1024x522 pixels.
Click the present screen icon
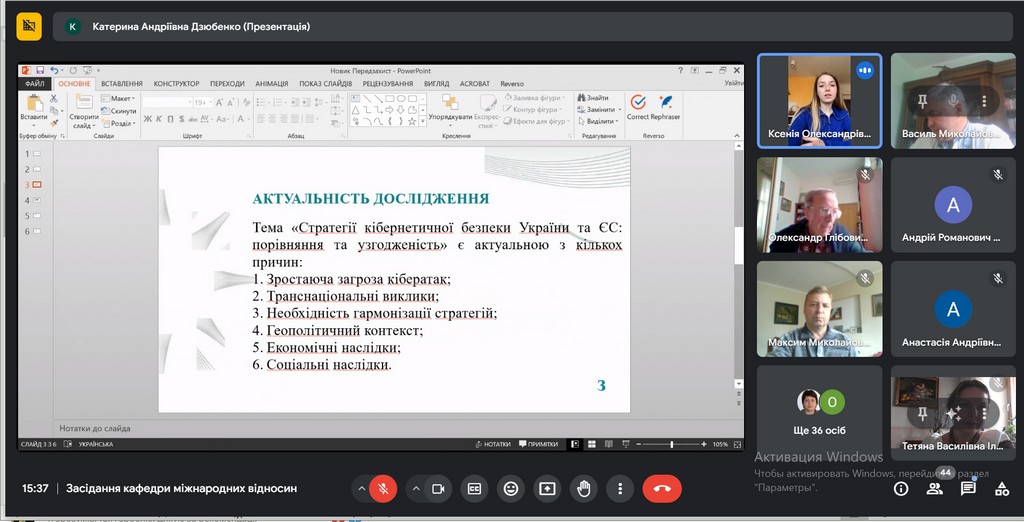(x=547, y=489)
